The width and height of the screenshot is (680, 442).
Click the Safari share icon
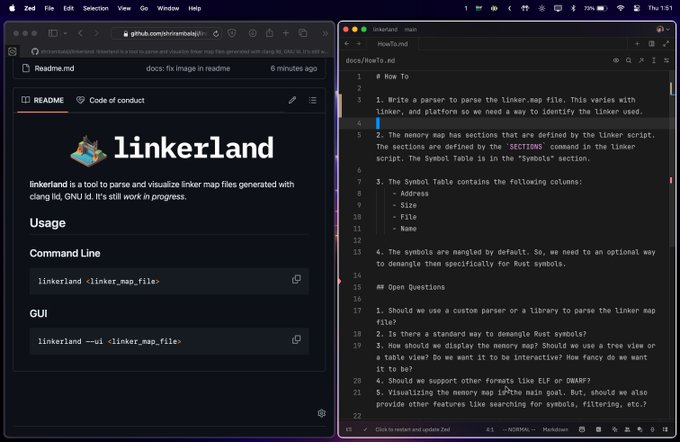tap(269, 33)
